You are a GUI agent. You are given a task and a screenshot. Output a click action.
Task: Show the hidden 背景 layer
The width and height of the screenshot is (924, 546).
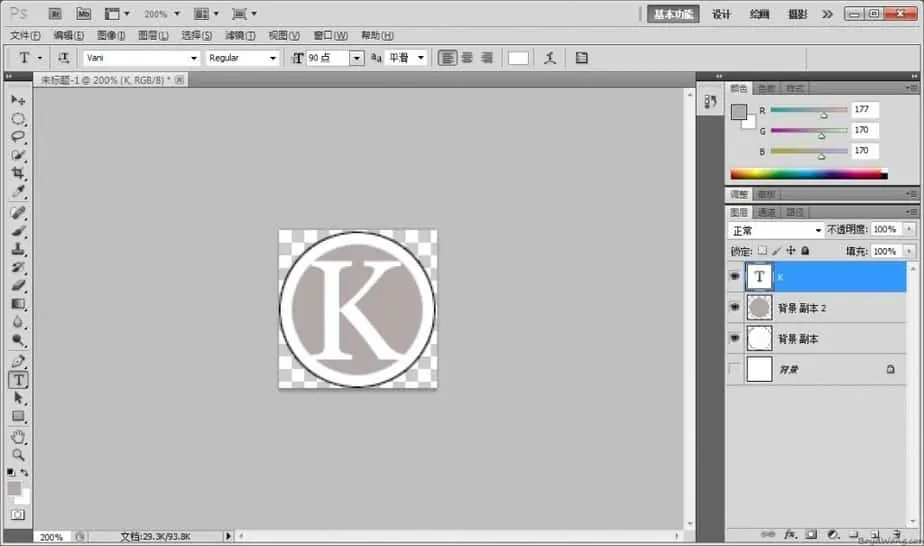[x=734, y=370]
